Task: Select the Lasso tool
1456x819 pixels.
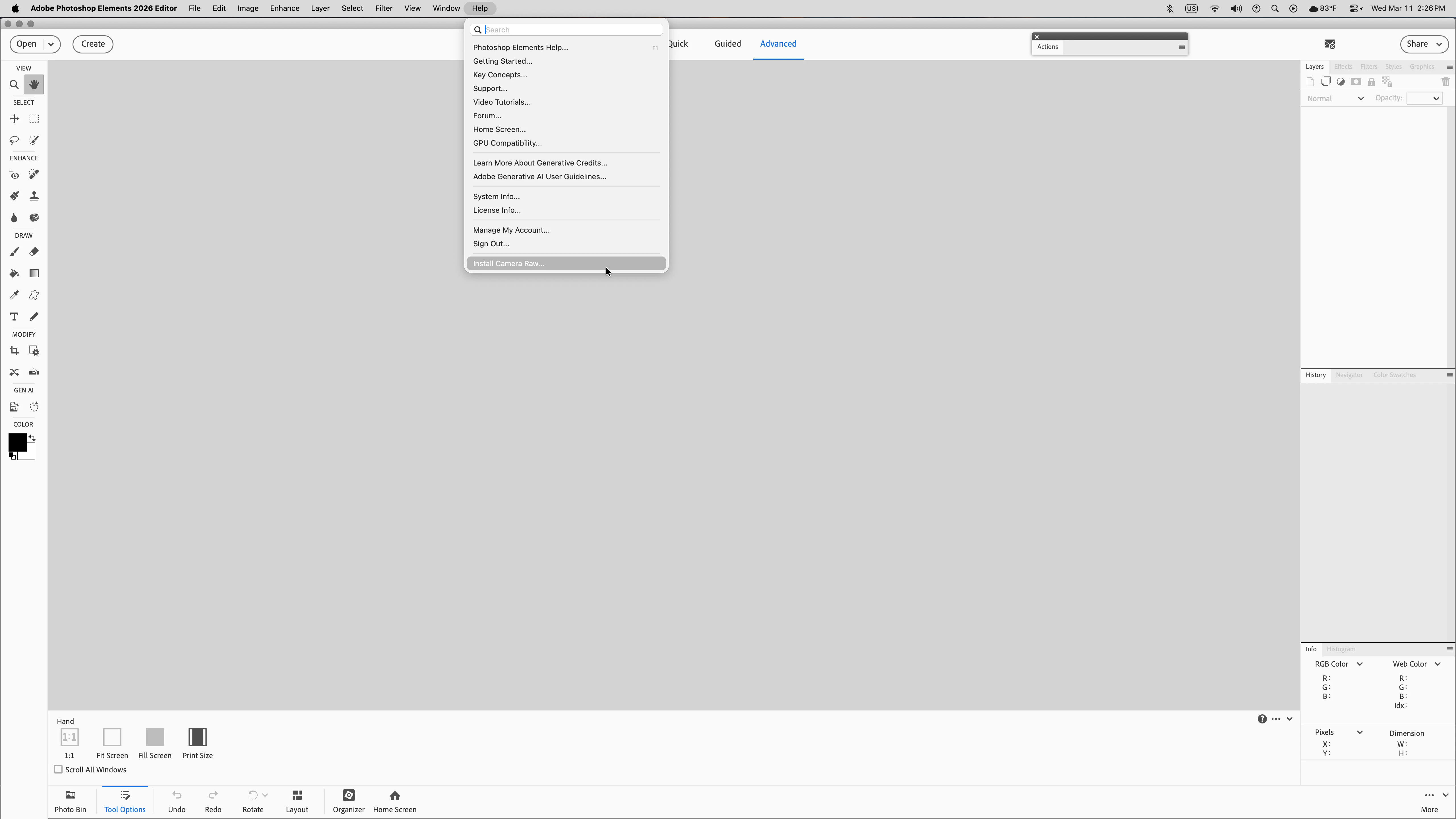Action: [x=14, y=140]
